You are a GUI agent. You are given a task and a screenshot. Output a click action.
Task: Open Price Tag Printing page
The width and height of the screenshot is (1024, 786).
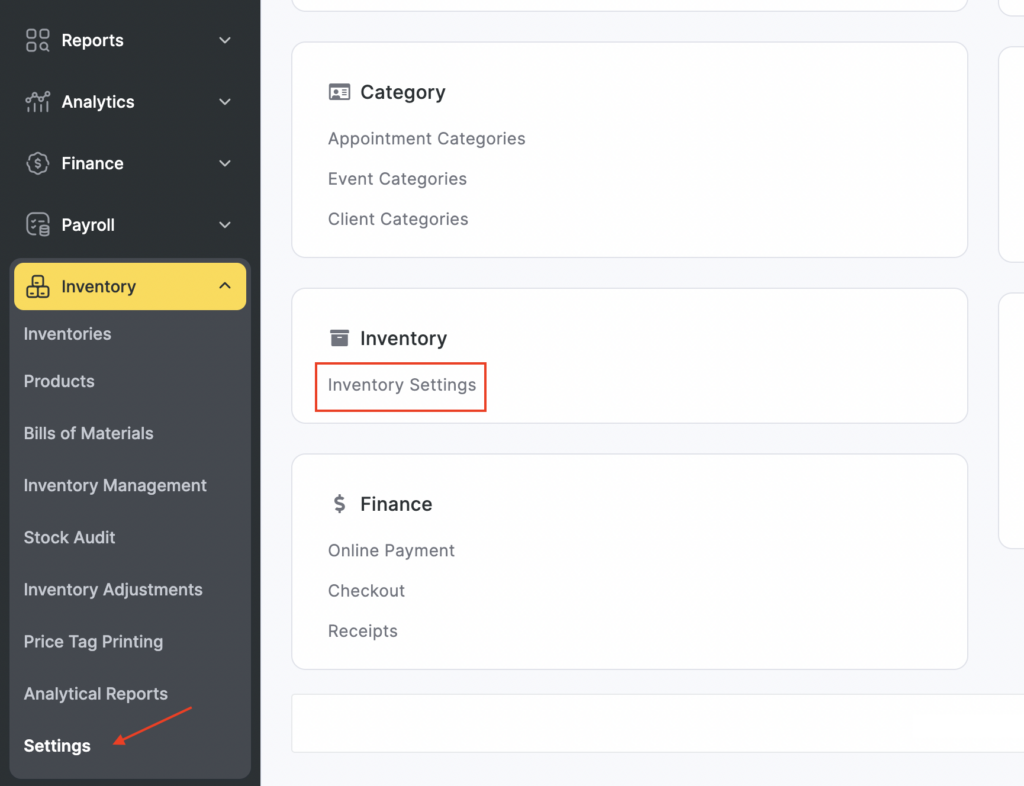[93, 642]
